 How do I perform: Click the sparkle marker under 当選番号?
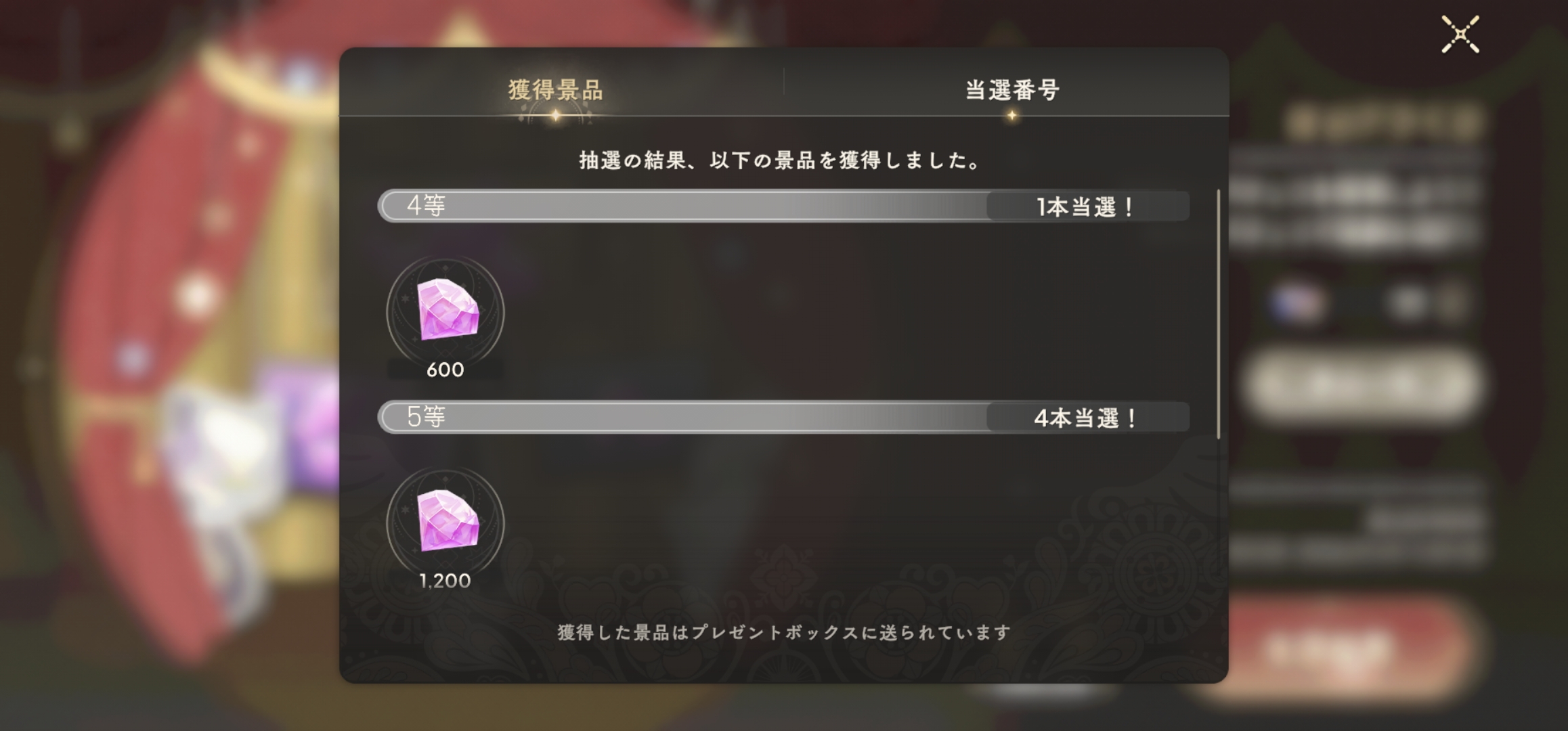pyautogui.click(x=1011, y=116)
